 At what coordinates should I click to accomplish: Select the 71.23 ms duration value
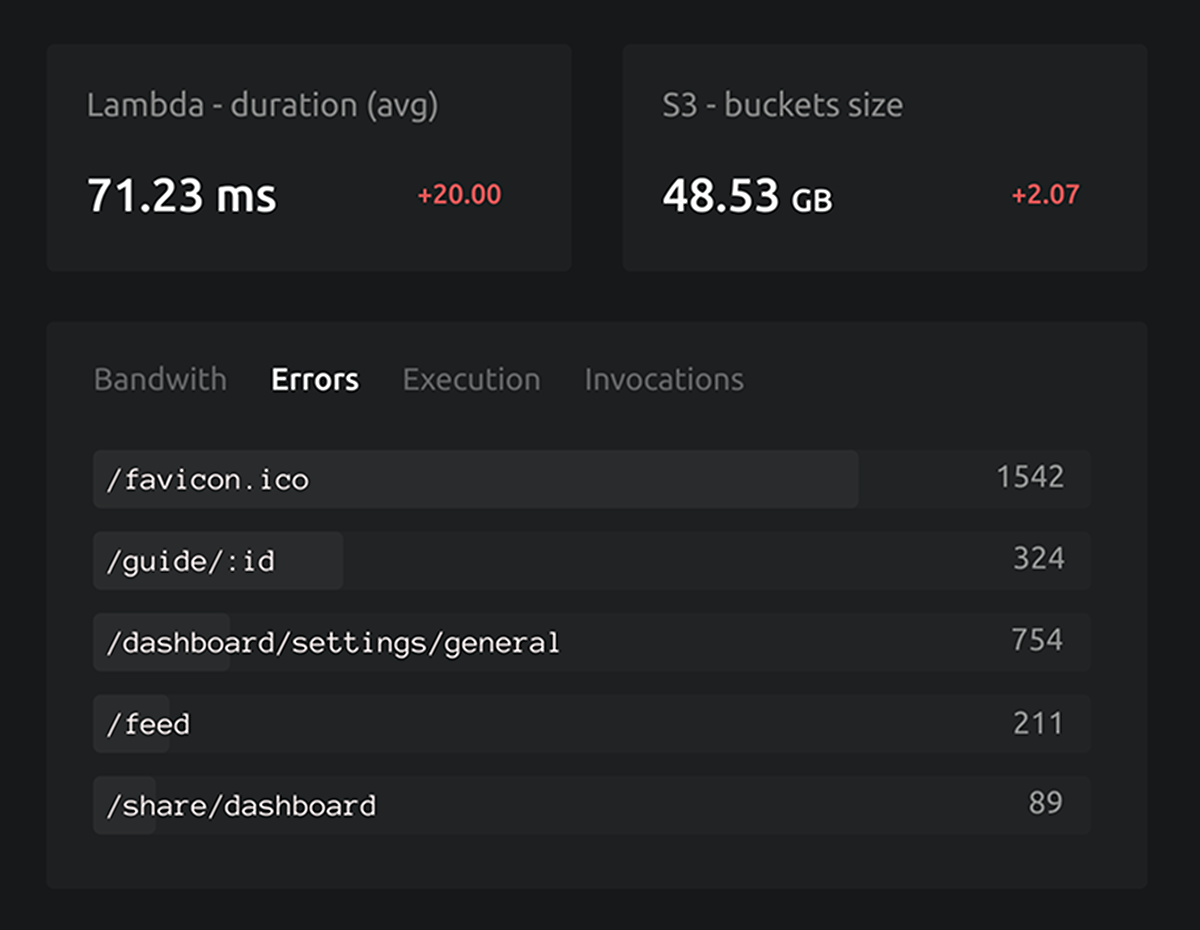181,196
